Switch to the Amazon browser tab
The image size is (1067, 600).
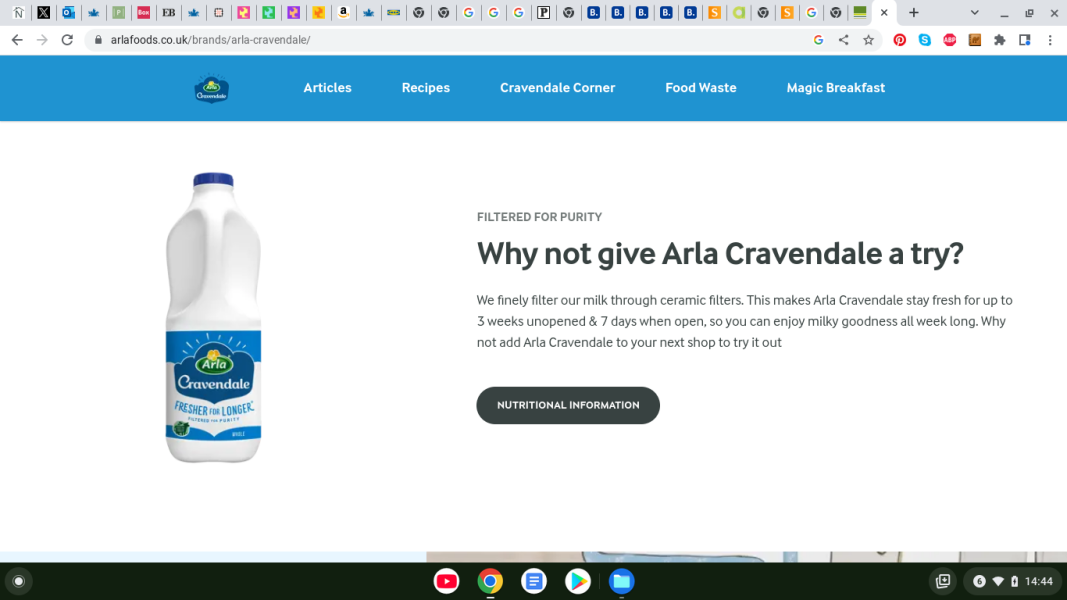344,12
